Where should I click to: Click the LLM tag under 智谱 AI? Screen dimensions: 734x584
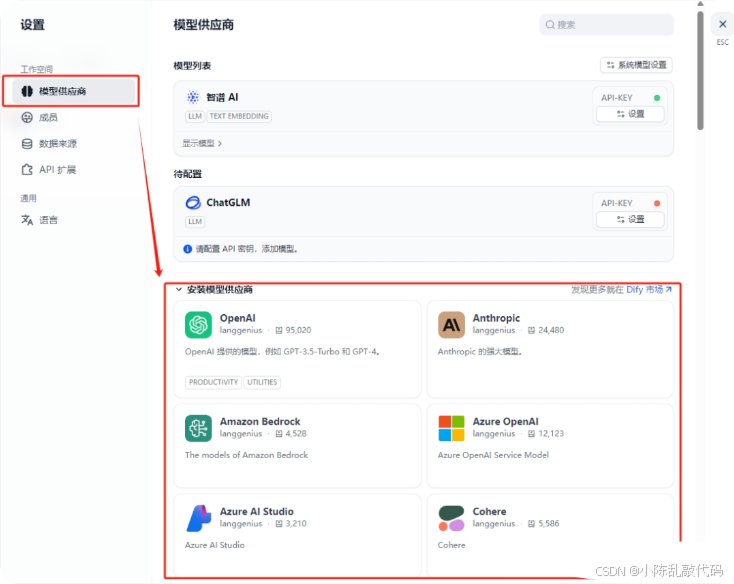(195, 116)
